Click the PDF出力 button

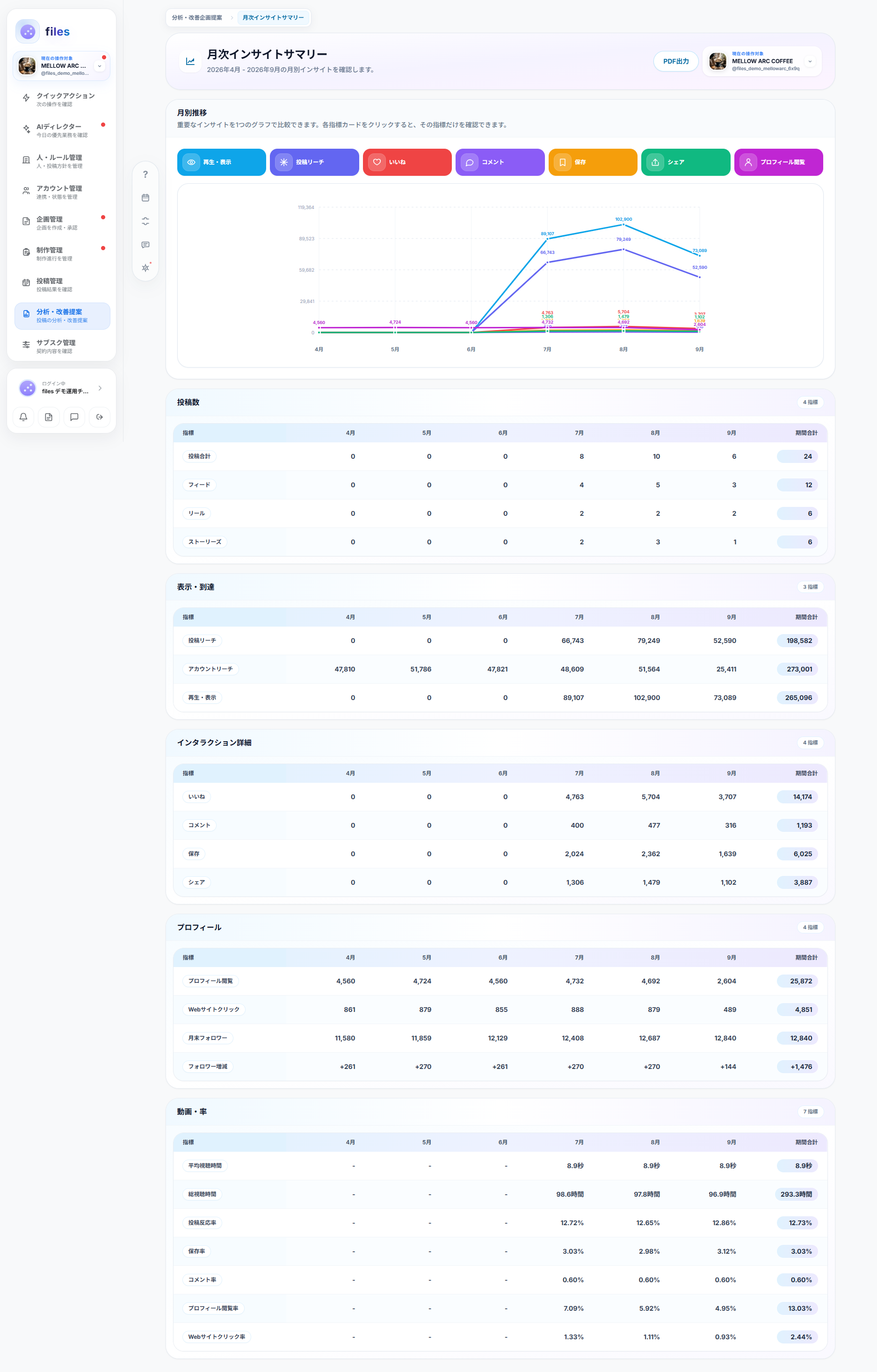[676, 62]
